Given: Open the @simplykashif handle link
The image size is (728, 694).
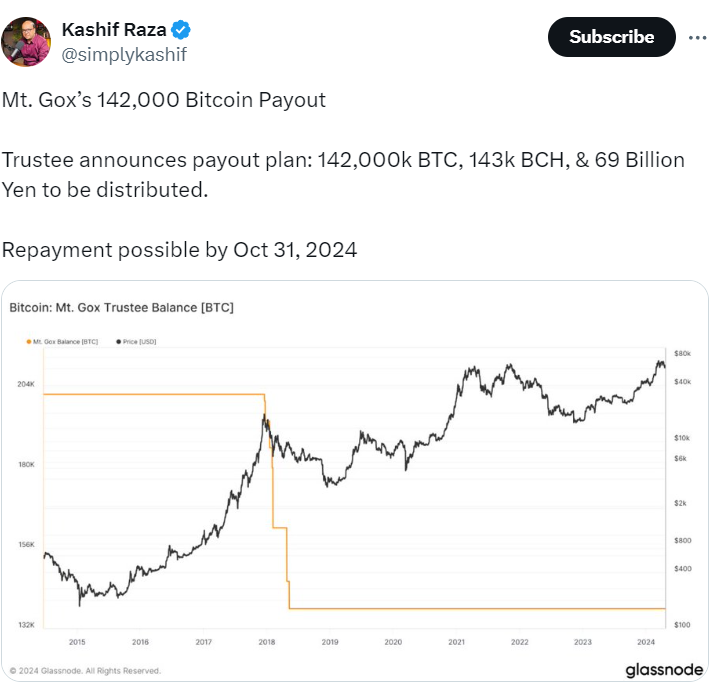Looking at the screenshot, I should tap(124, 55).
